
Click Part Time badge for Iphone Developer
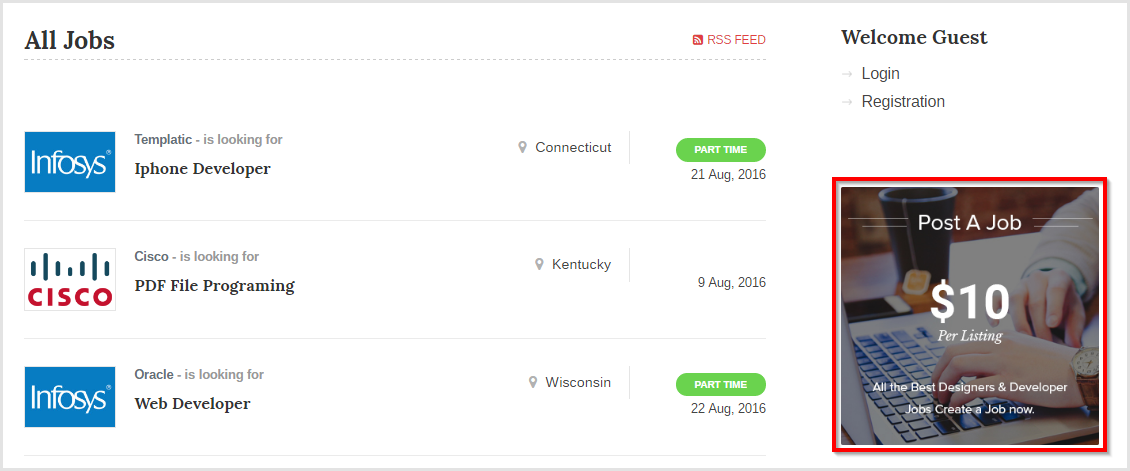point(720,150)
